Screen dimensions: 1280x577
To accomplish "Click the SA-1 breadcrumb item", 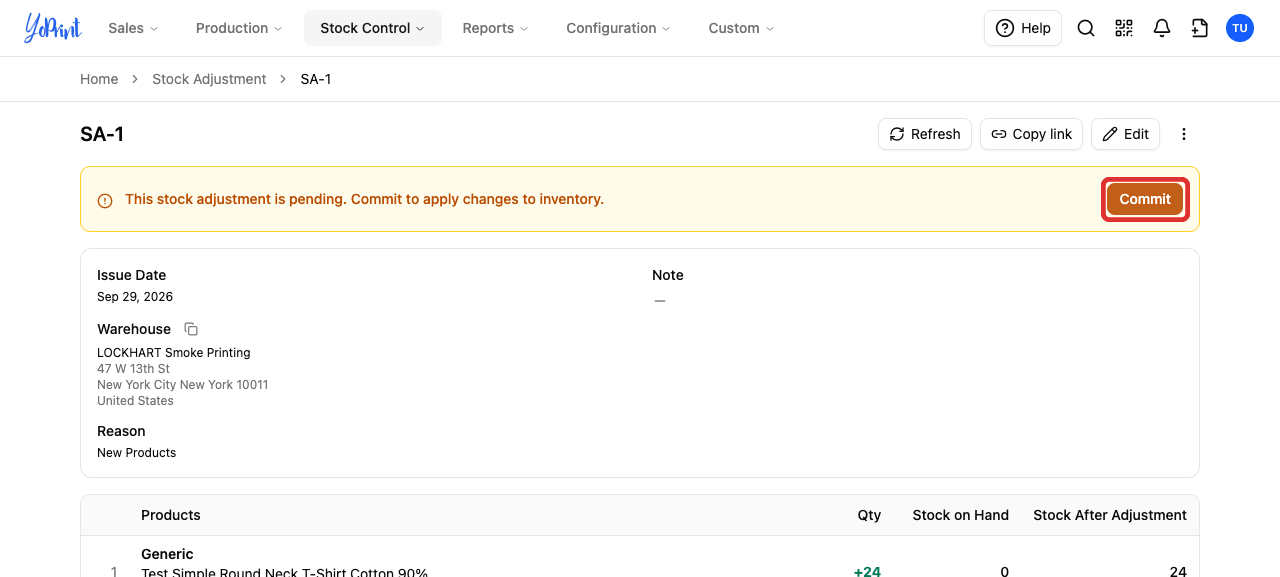I will point(316,79).
